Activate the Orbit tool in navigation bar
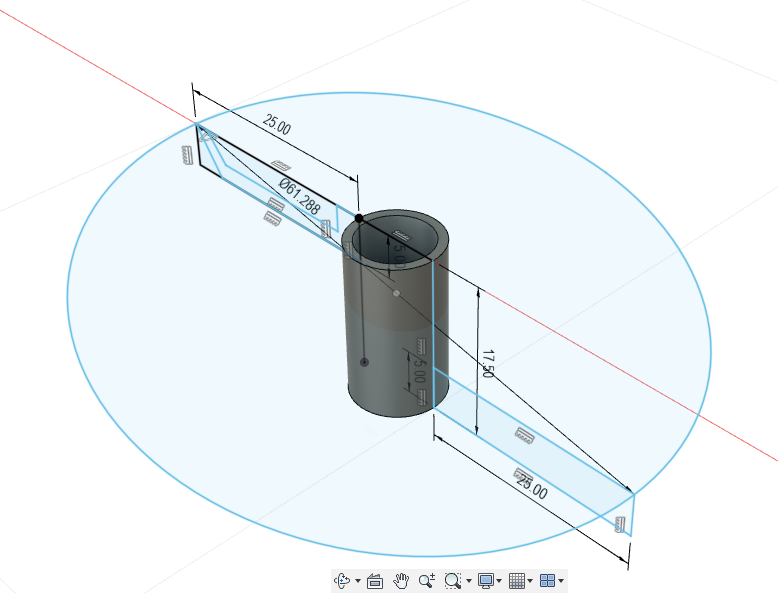 pos(342,580)
